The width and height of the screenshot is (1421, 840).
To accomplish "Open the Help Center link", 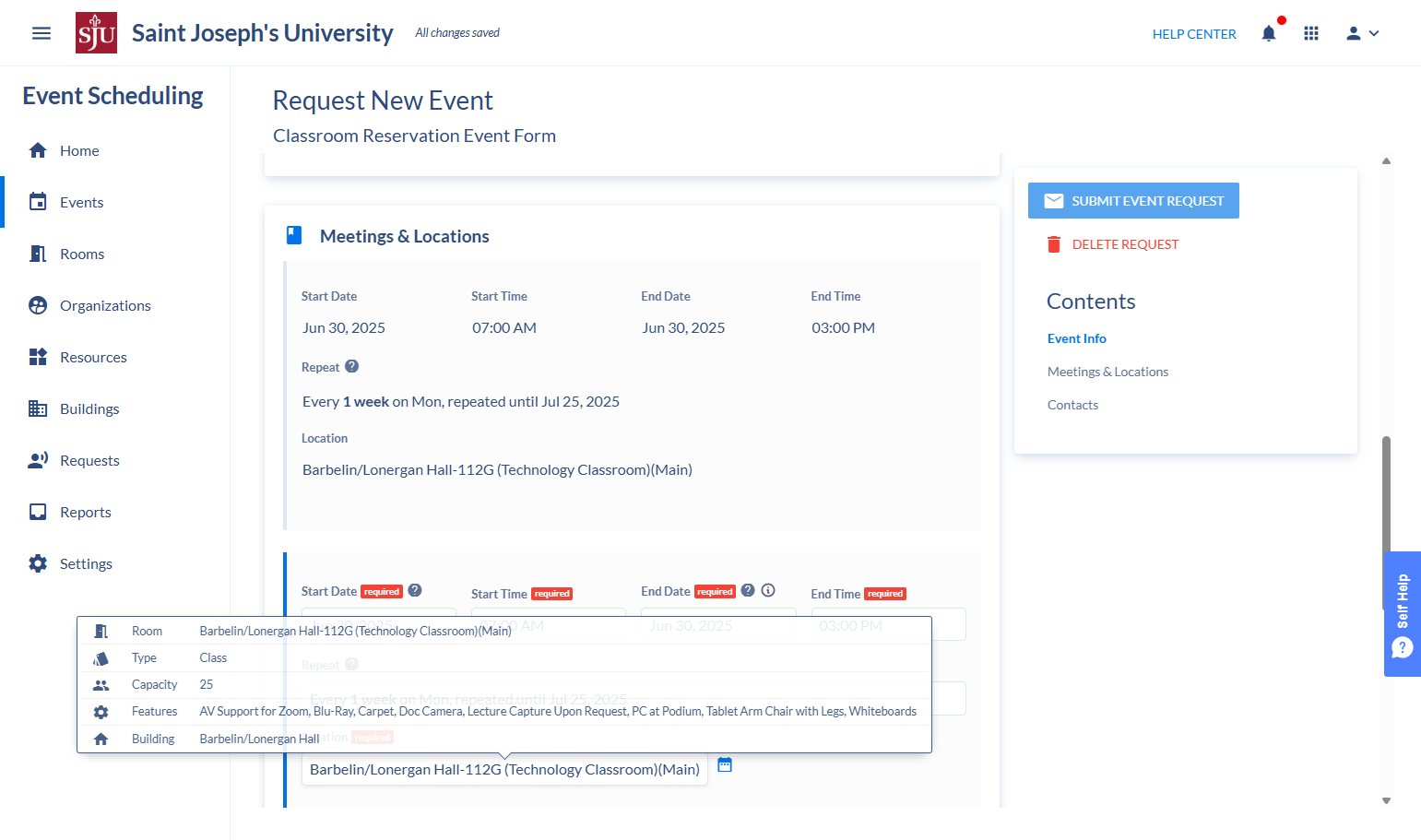I will (x=1194, y=34).
